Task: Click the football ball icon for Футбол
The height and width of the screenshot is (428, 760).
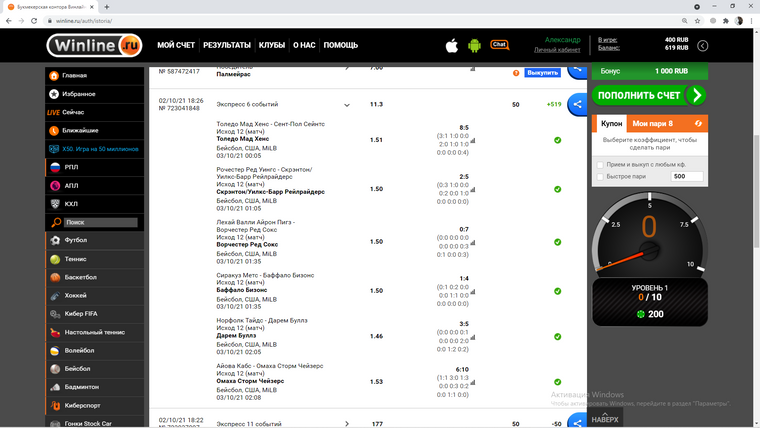Action: pos(55,240)
